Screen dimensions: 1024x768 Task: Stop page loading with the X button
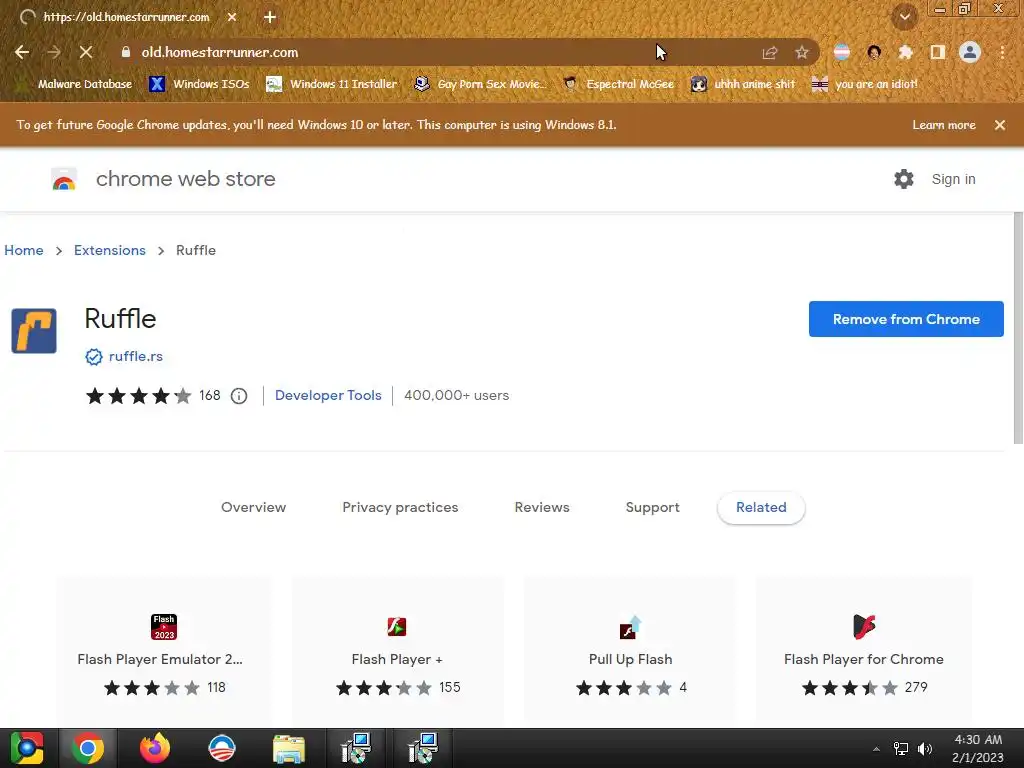pos(86,52)
